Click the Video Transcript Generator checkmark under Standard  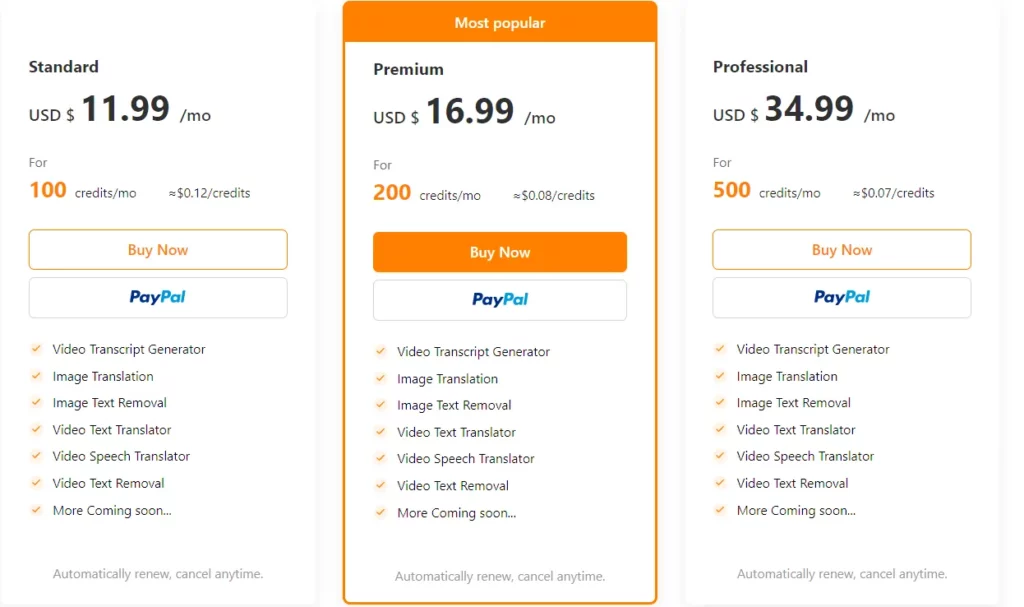click(36, 349)
